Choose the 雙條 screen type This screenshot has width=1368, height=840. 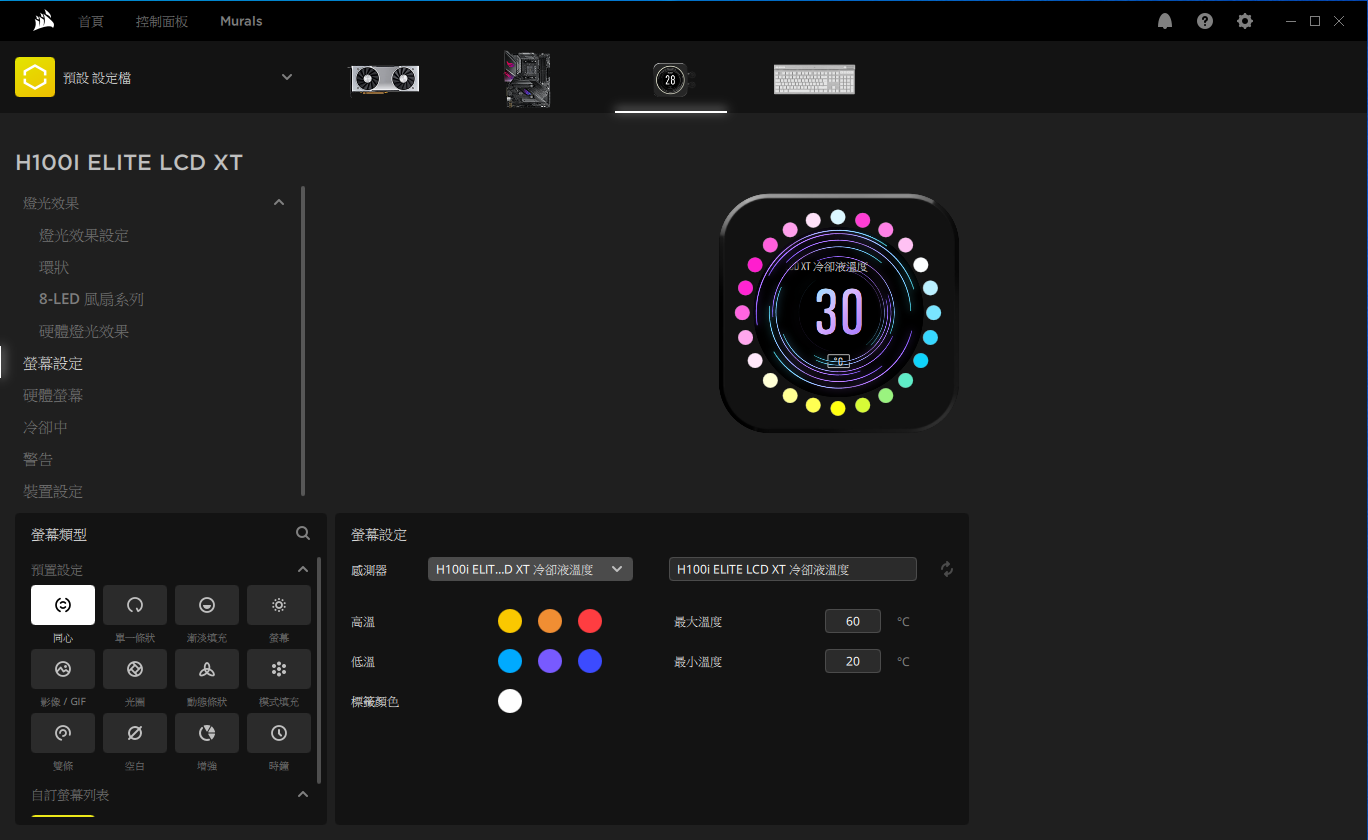63,733
